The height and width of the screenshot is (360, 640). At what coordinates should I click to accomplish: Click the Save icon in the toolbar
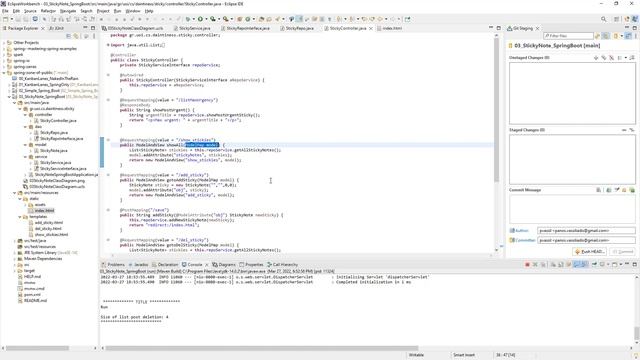click(18, 19)
